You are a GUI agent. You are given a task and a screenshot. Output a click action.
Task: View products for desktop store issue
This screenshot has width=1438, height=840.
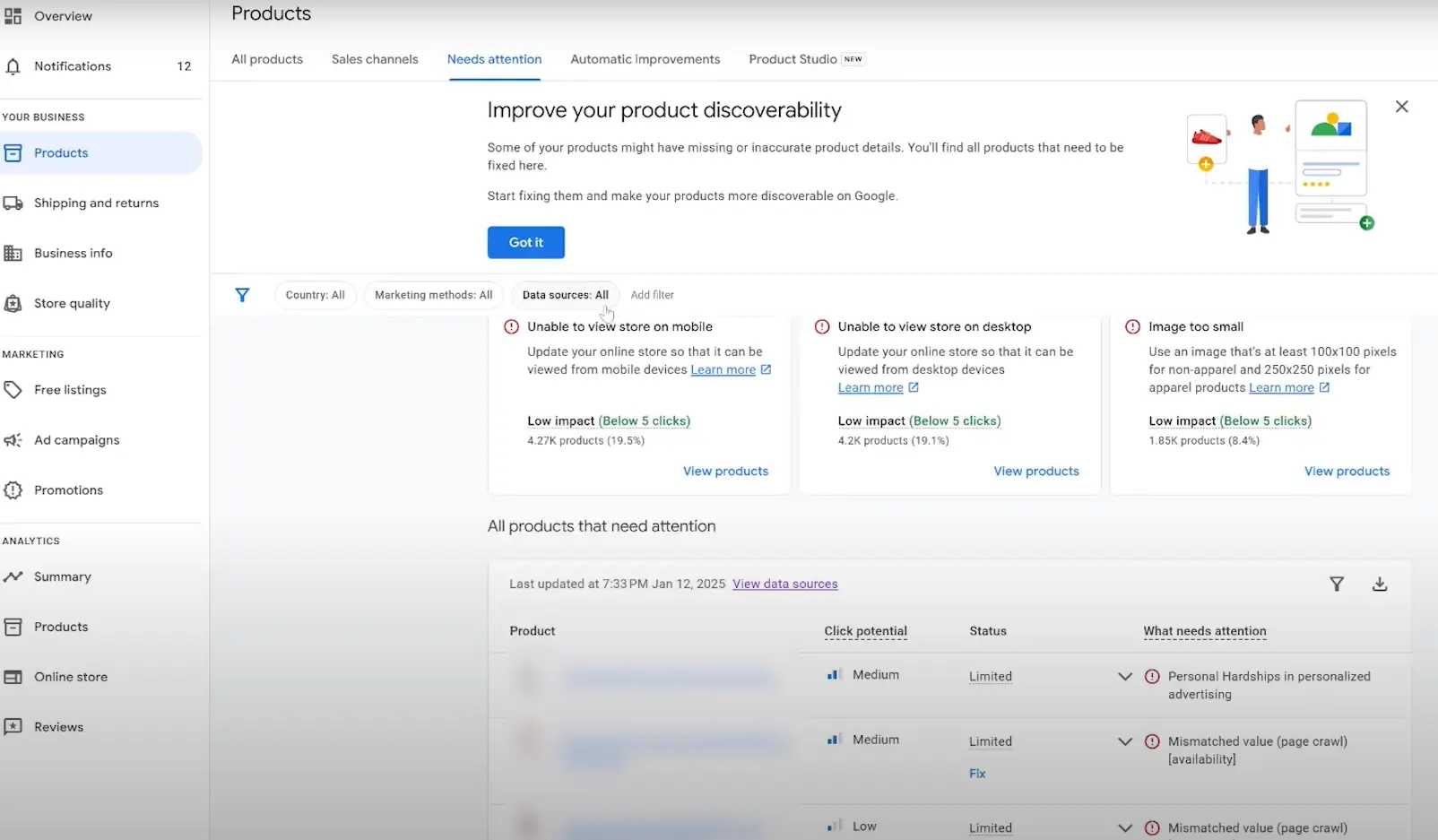coord(1036,472)
